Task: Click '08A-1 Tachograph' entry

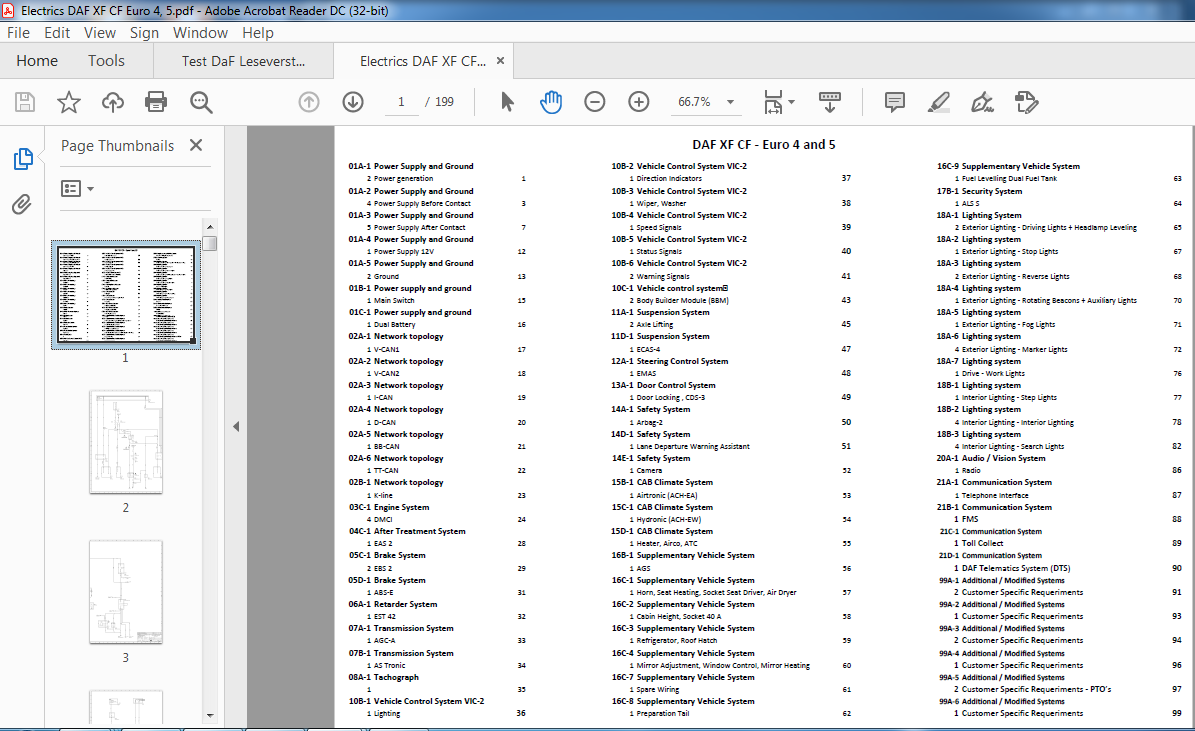Action: (x=383, y=677)
